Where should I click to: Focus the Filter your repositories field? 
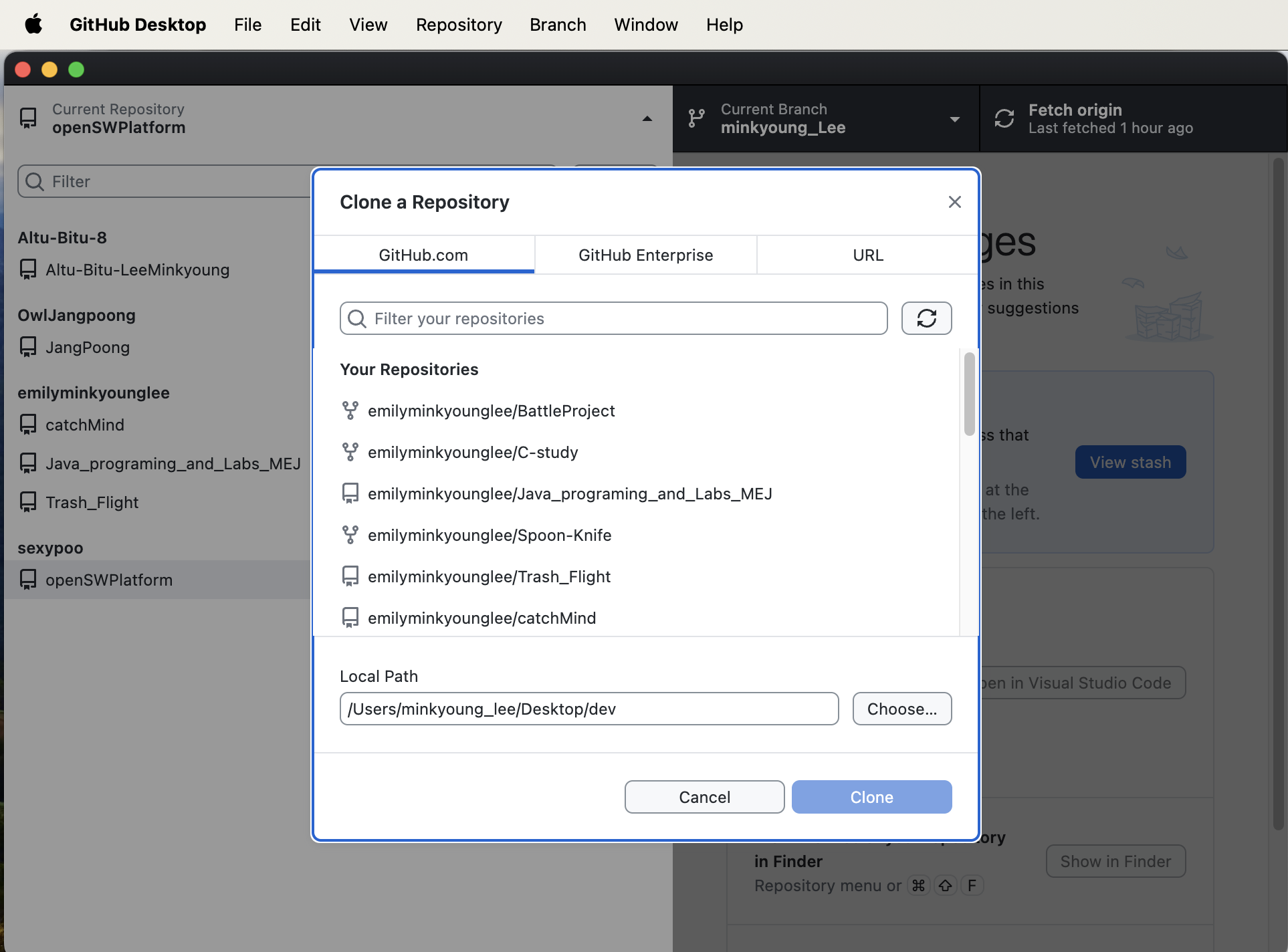622,318
